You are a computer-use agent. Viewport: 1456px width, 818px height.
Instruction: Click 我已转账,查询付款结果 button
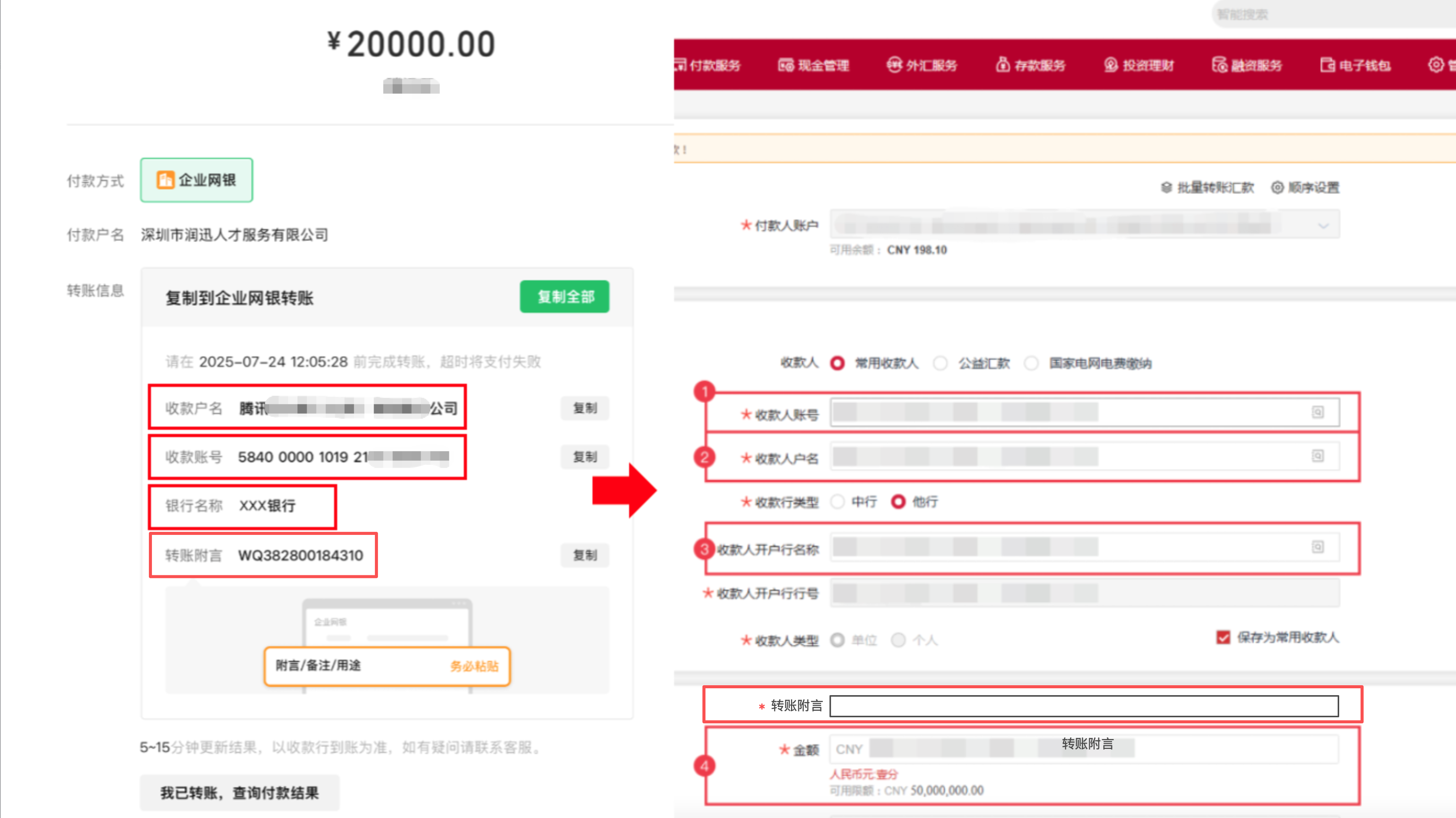coord(240,792)
